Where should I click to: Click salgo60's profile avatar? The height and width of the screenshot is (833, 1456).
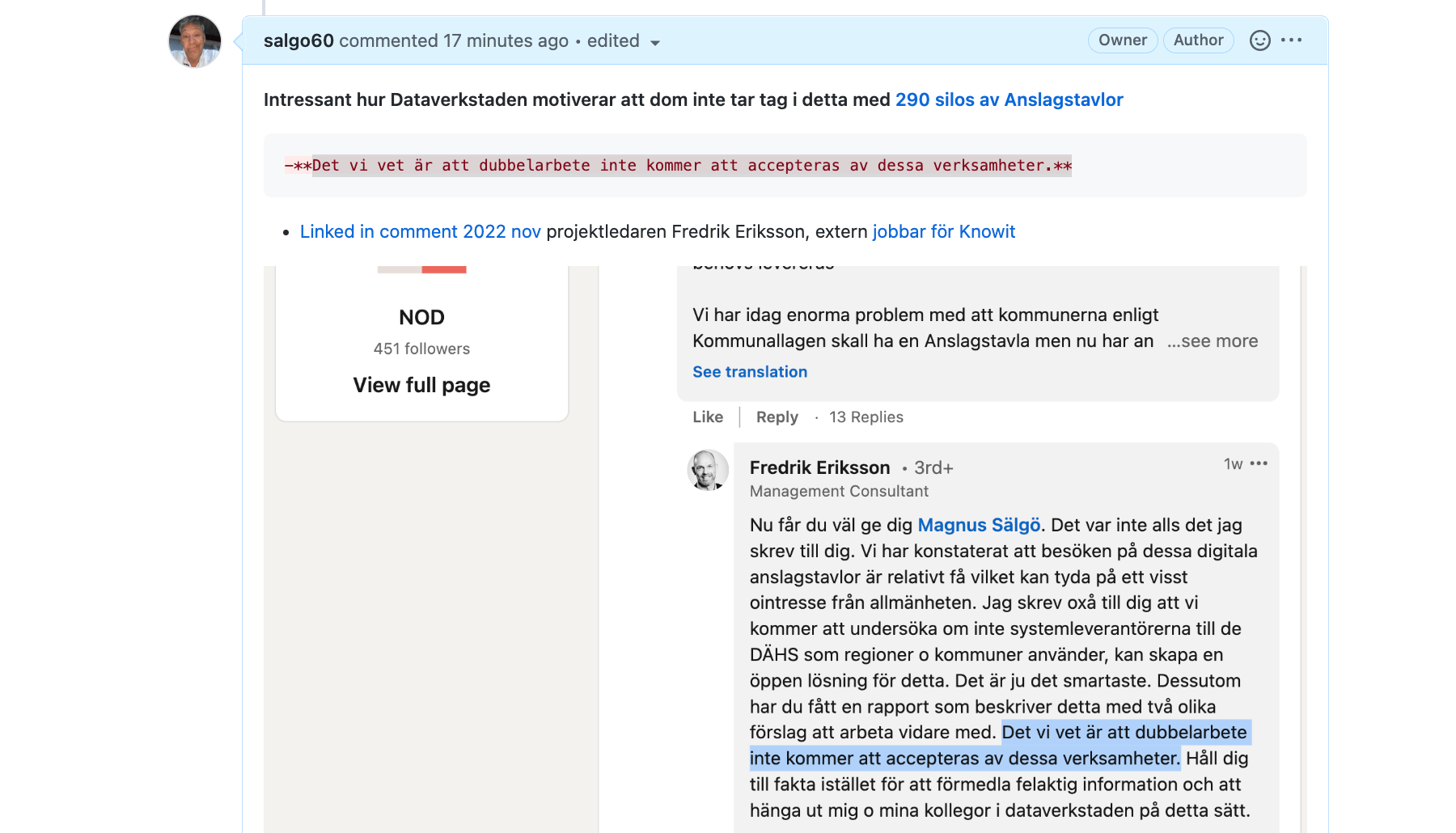point(195,41)
